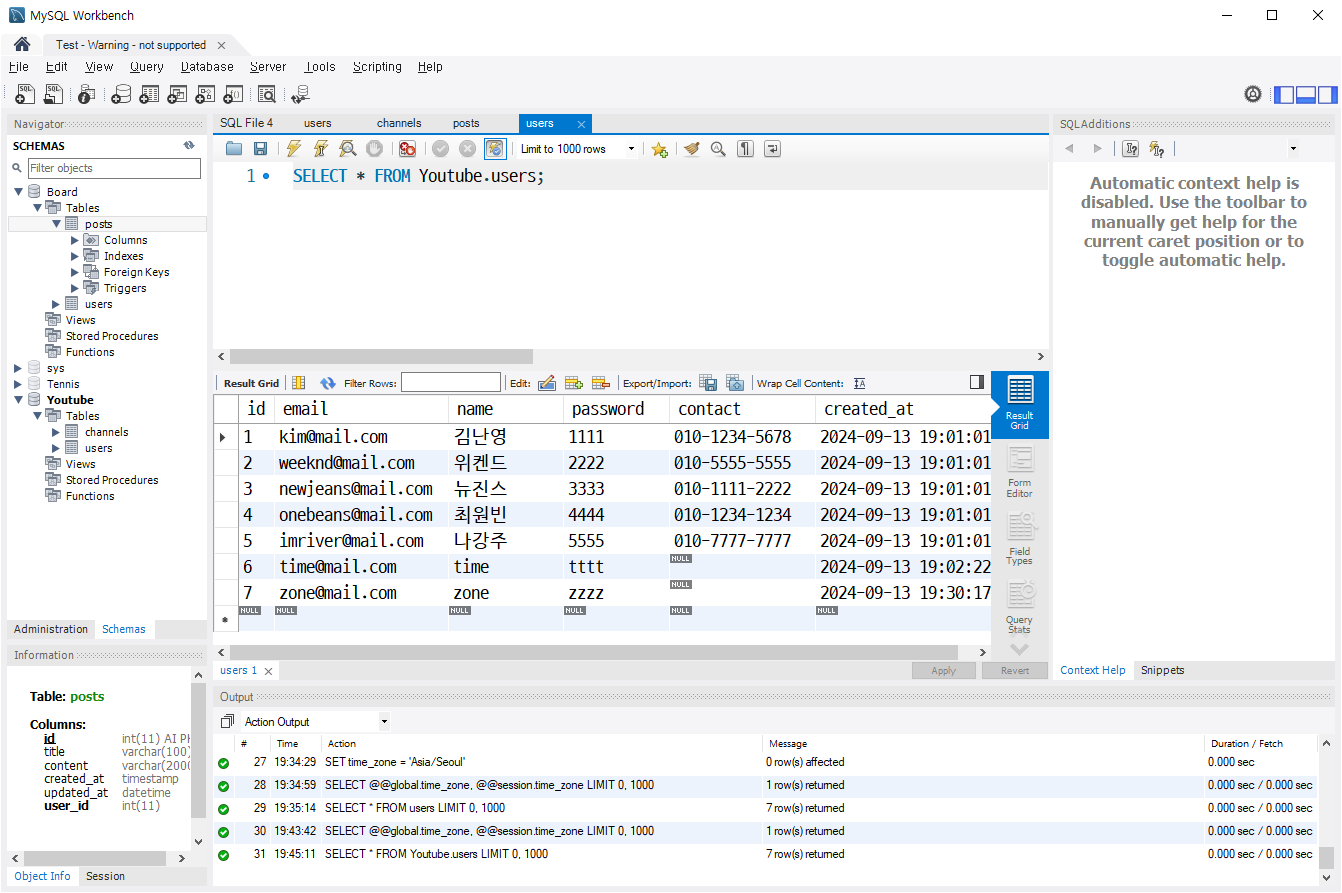Toggle the right sidebar panel visibility
The width and height of the screenshot is (1342, 893).
[1328, 95]
